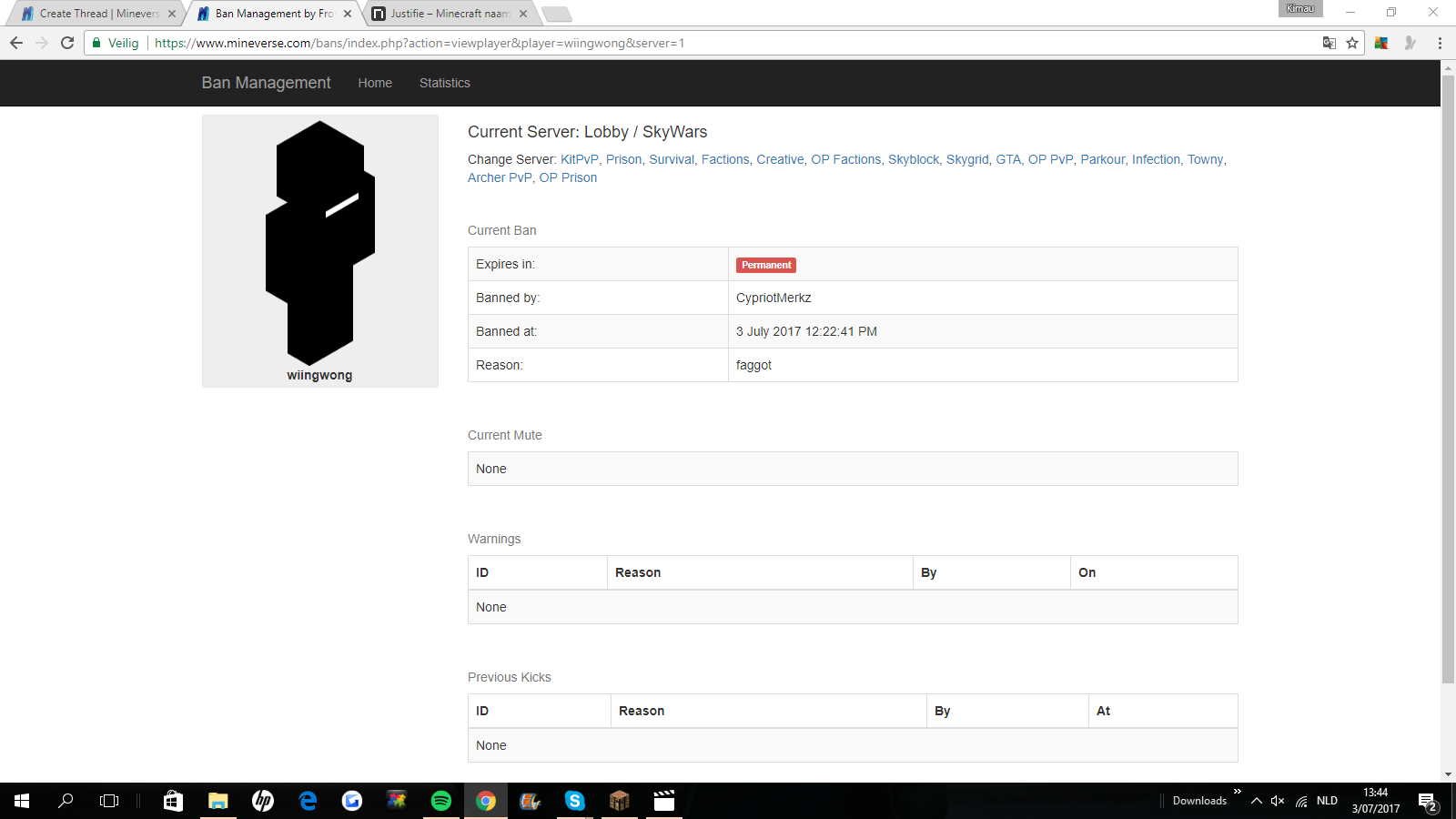Open the Windows Start menu

(22, 801)
